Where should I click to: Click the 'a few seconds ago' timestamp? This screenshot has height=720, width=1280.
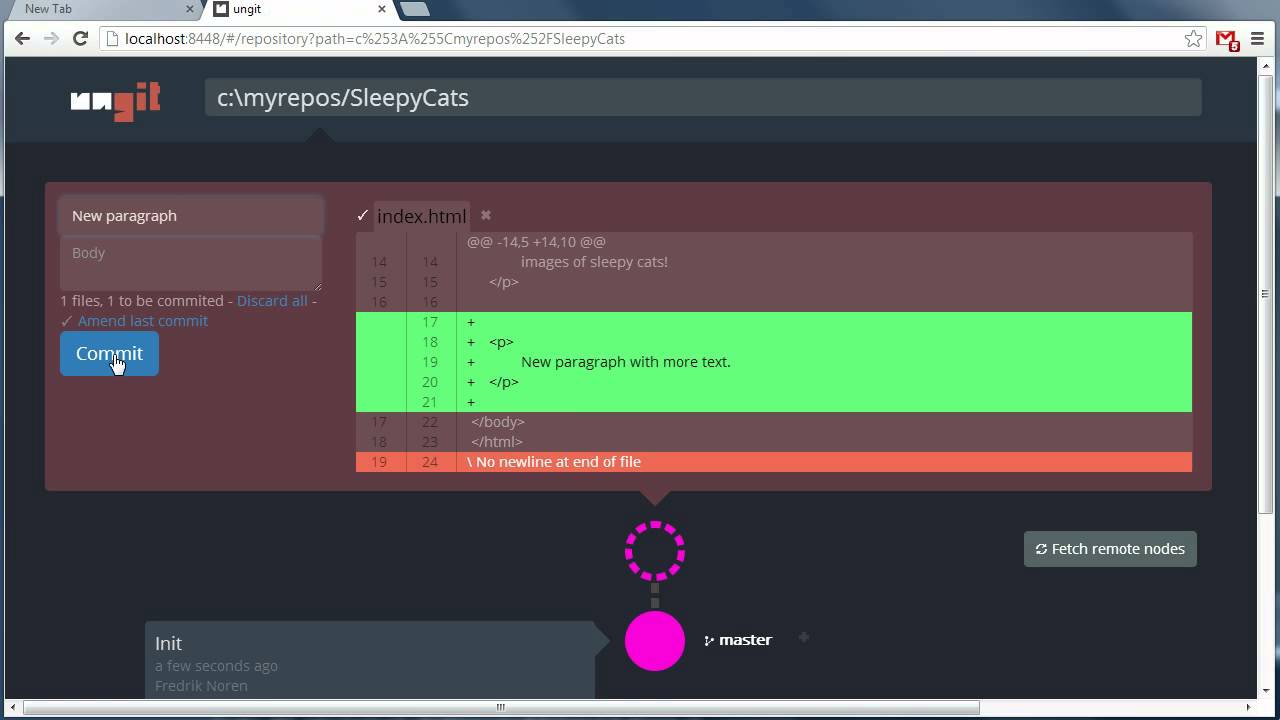[216, 666]
